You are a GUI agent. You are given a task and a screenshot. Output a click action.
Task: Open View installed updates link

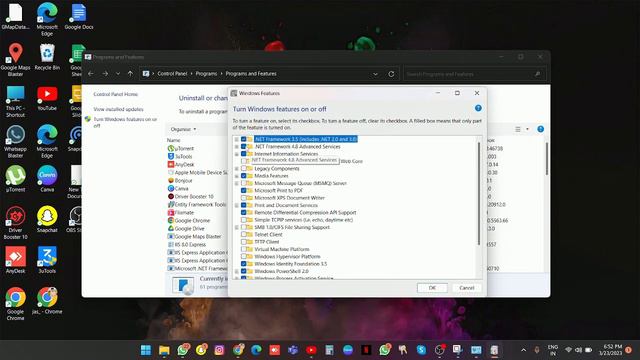tap(118, 109)
